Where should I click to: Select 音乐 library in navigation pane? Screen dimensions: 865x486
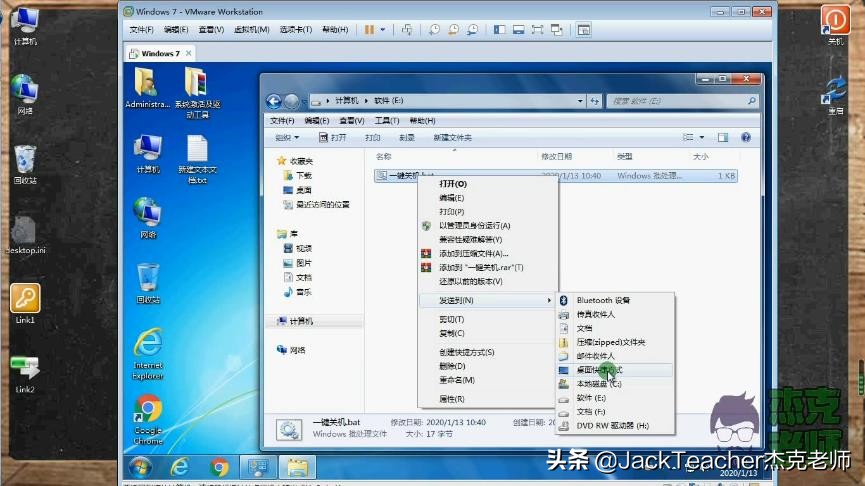[304, 292]
